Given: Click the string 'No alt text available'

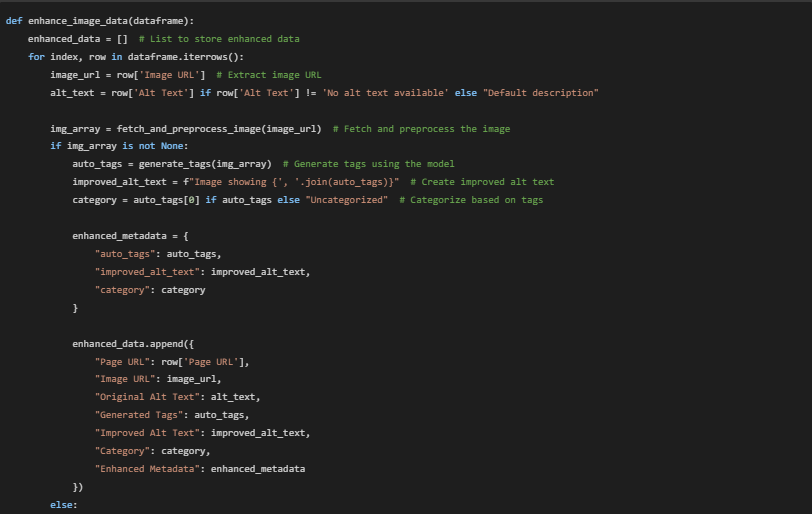Looking at the screenshot, I should click(x=385, y=93).
